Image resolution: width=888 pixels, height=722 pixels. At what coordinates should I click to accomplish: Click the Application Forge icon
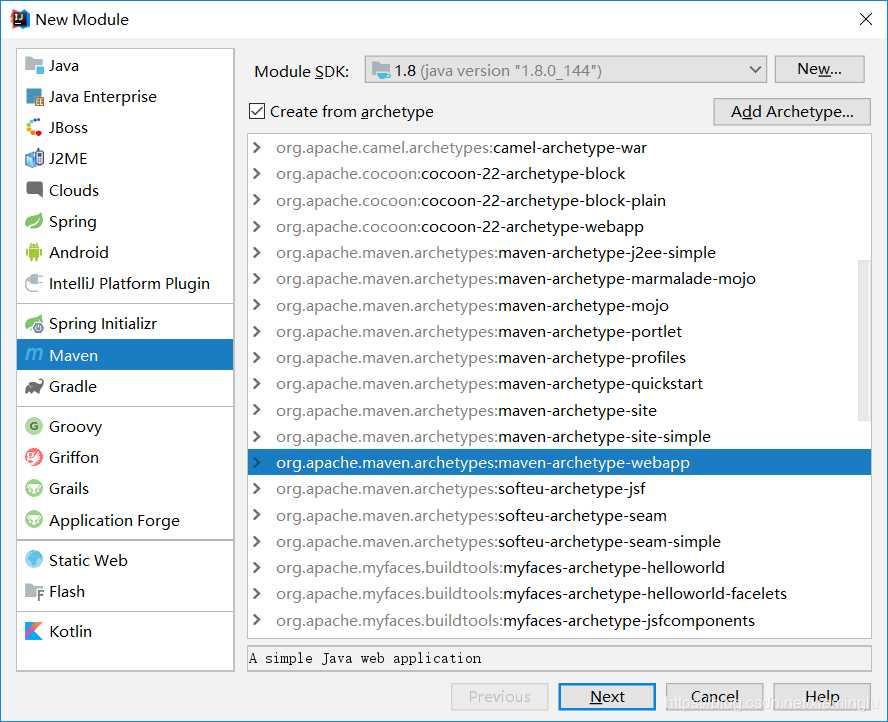[34, 519]
